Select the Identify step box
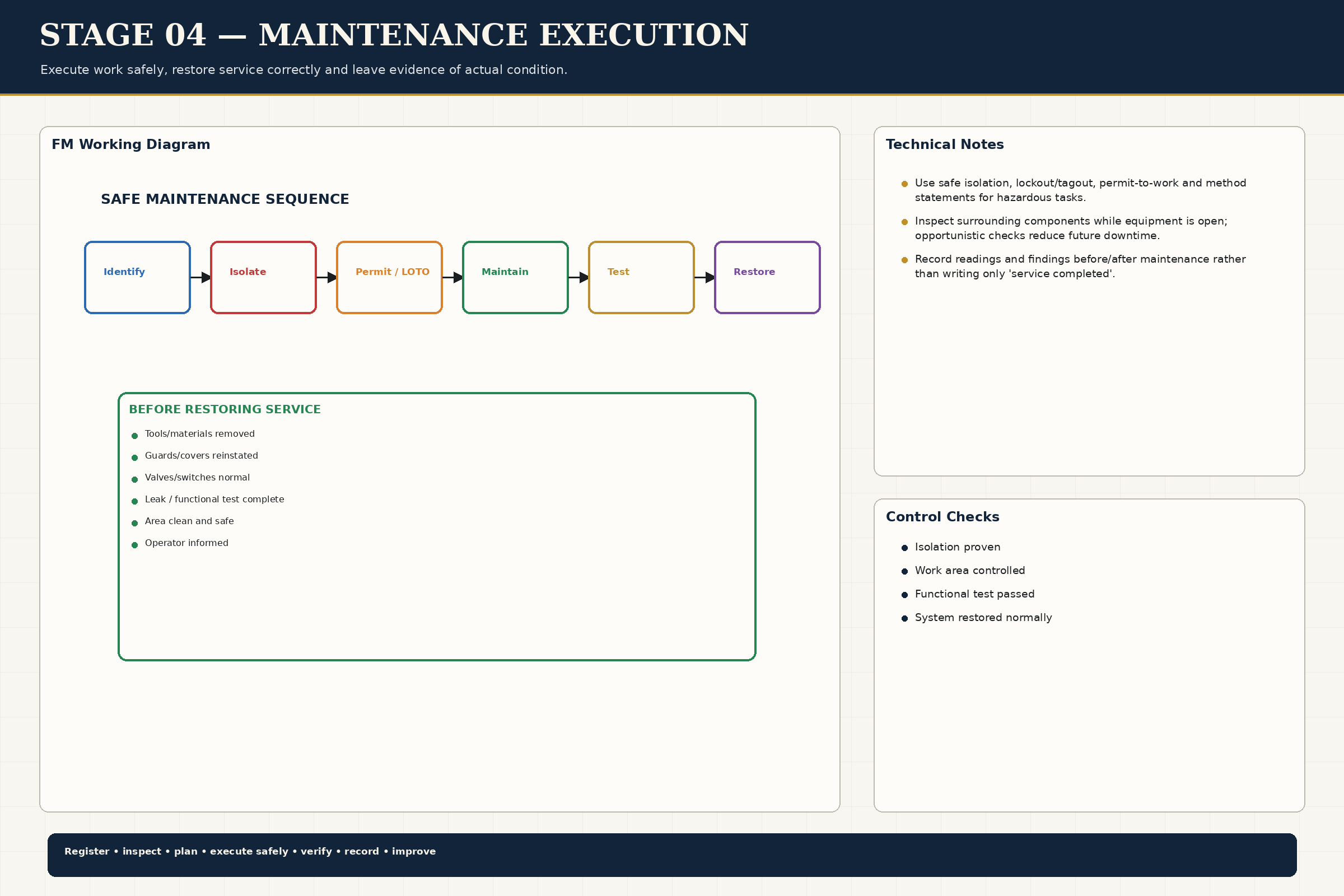The image size is (1344, 896). coord(137,277)
